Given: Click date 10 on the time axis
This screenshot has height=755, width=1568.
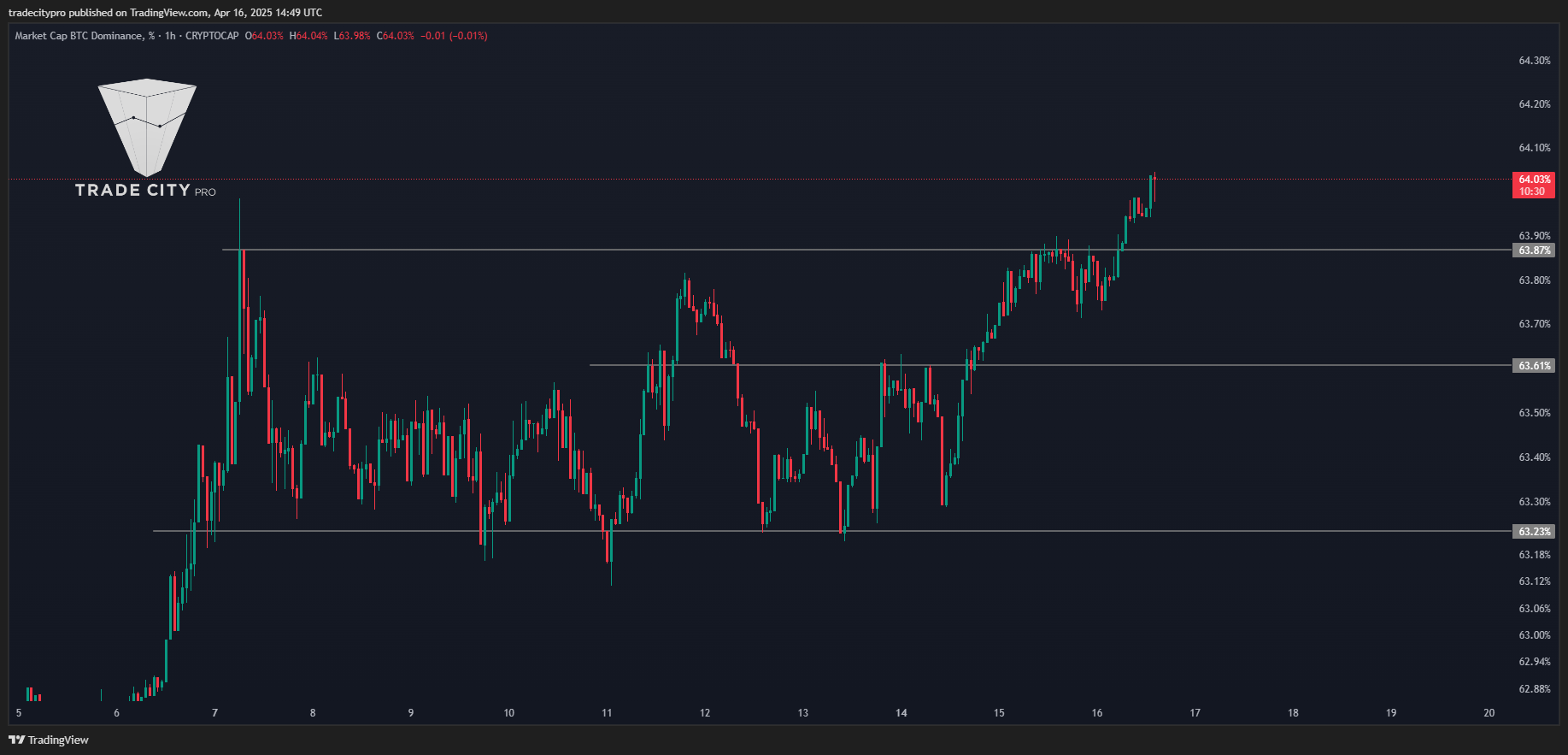Looking at the screenshot, I should (509, 713).
